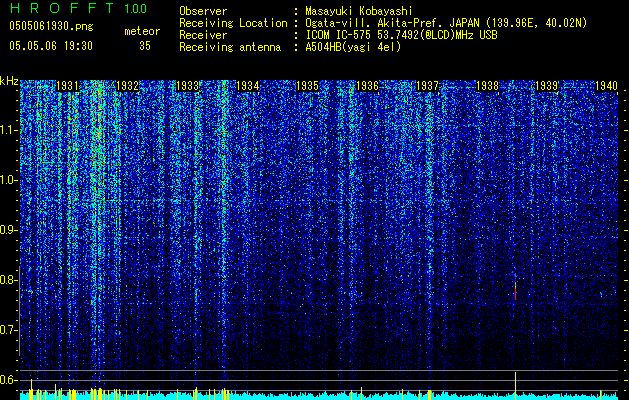Select the filename 0505061930.png
629x400 pixels.
click(x=51, y=26)
